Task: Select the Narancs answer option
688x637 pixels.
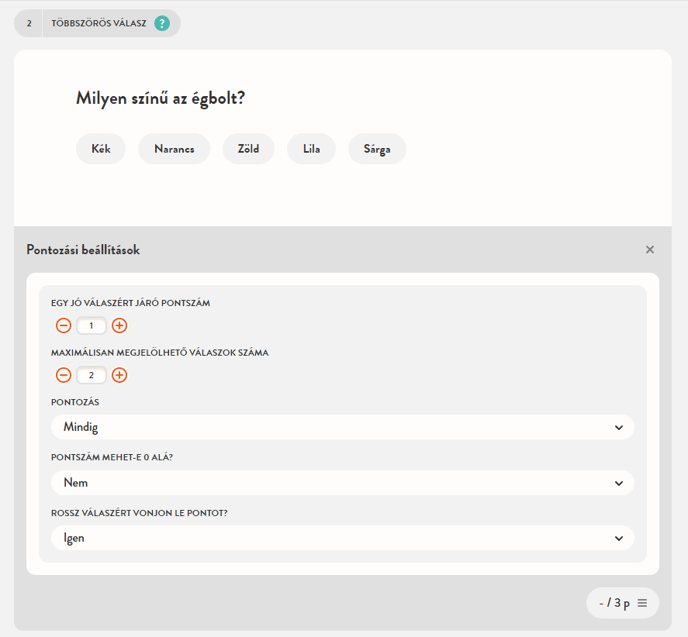Action: click(174, 149)
